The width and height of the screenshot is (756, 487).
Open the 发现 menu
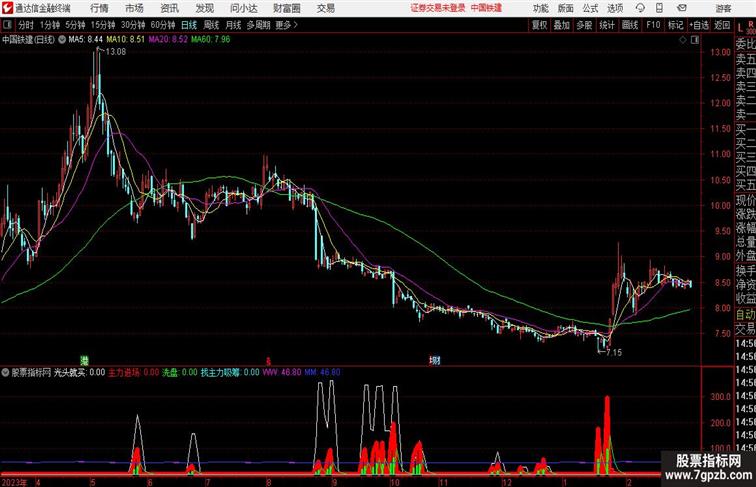[204, 8]
